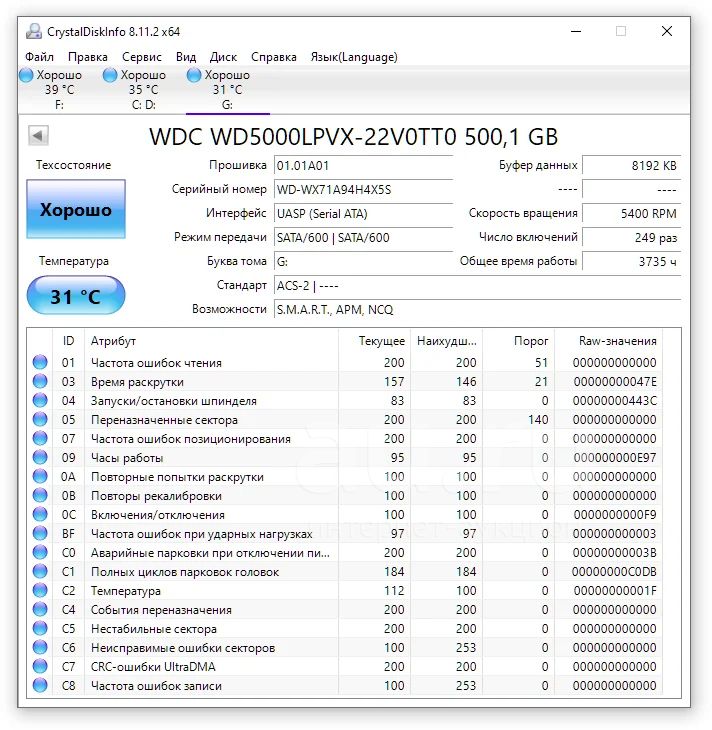712x730 pixels.
Task: Click the status icon for attribute BF
Action: pos(40,533)
